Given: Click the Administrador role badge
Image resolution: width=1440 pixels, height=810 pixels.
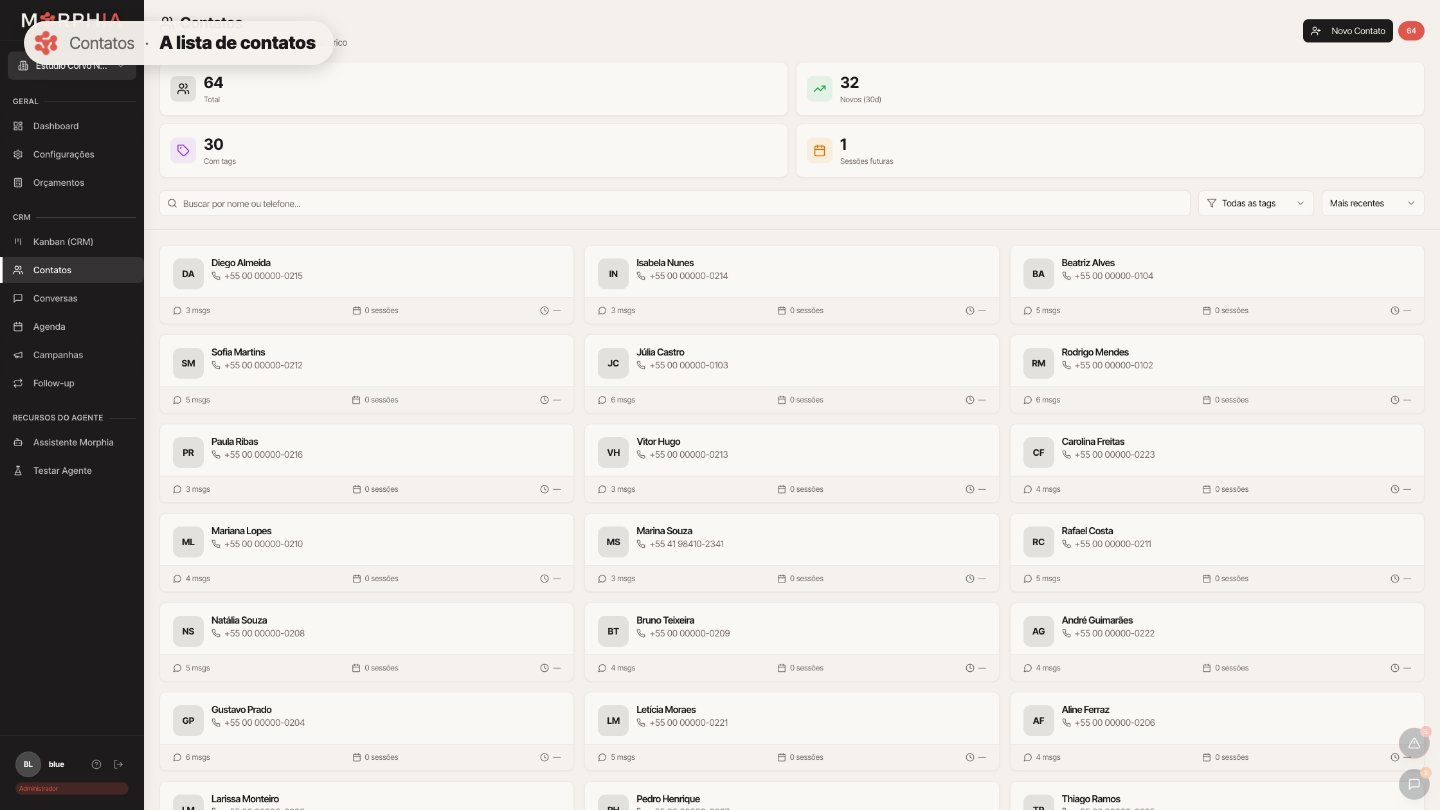Looking at the screenshot, I should click(x=72, y=788).
